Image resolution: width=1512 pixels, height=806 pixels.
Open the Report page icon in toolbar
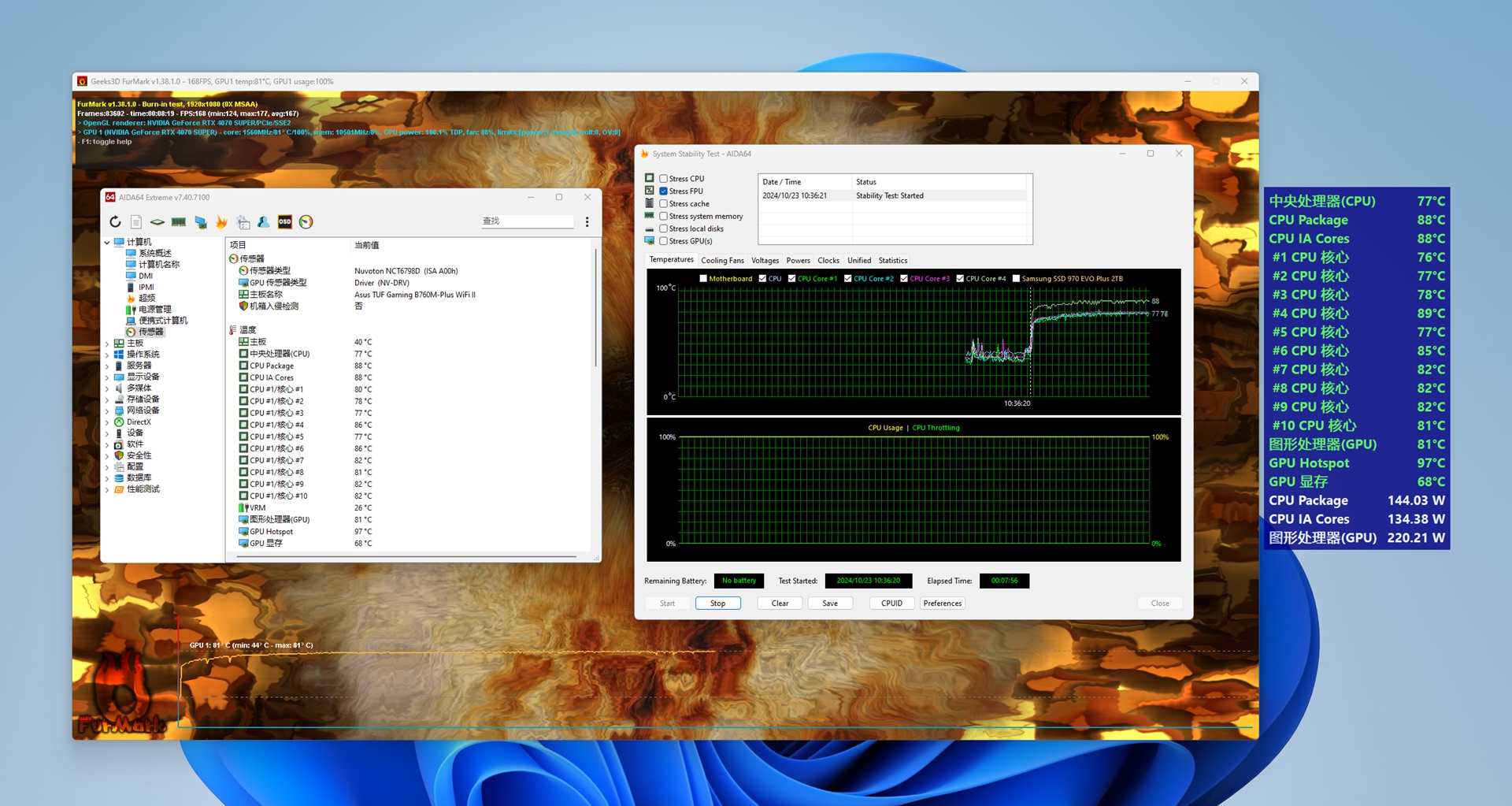click(x=136, y=222)
